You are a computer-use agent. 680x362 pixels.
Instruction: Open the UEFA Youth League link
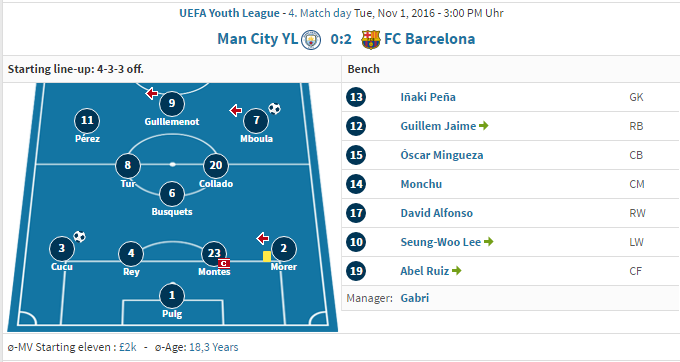[229, 13]
